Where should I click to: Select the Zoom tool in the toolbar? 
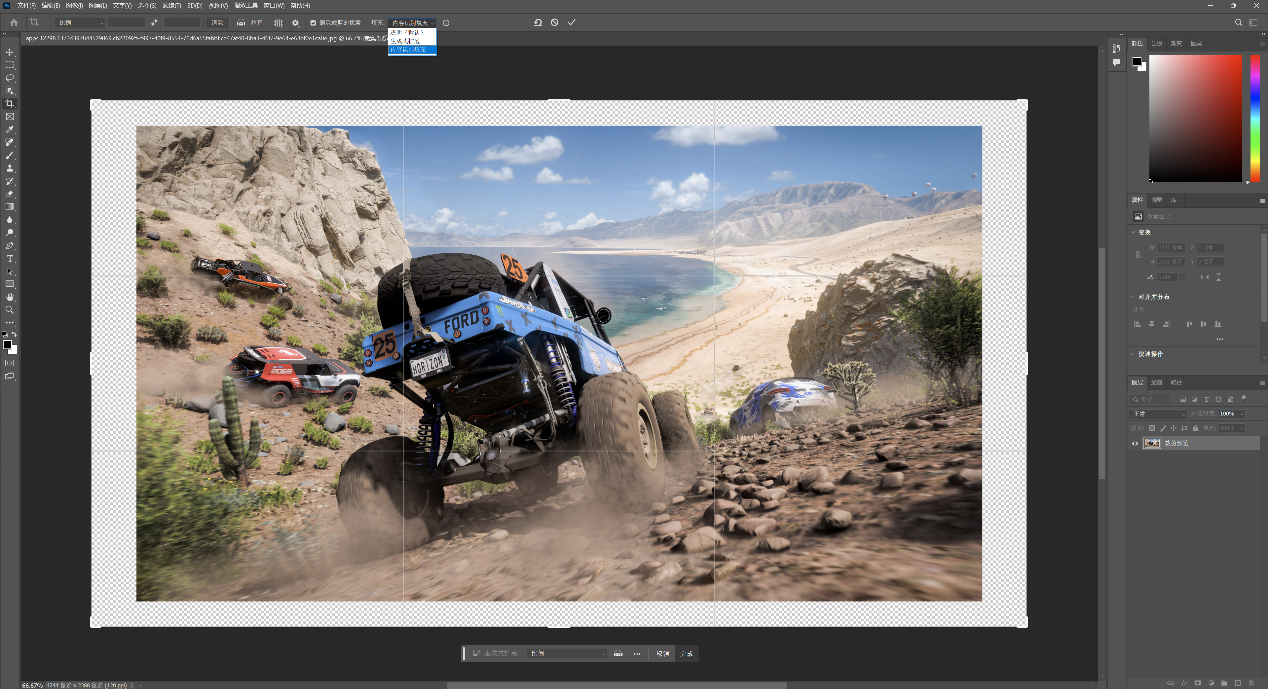click(x=10, y=310)
